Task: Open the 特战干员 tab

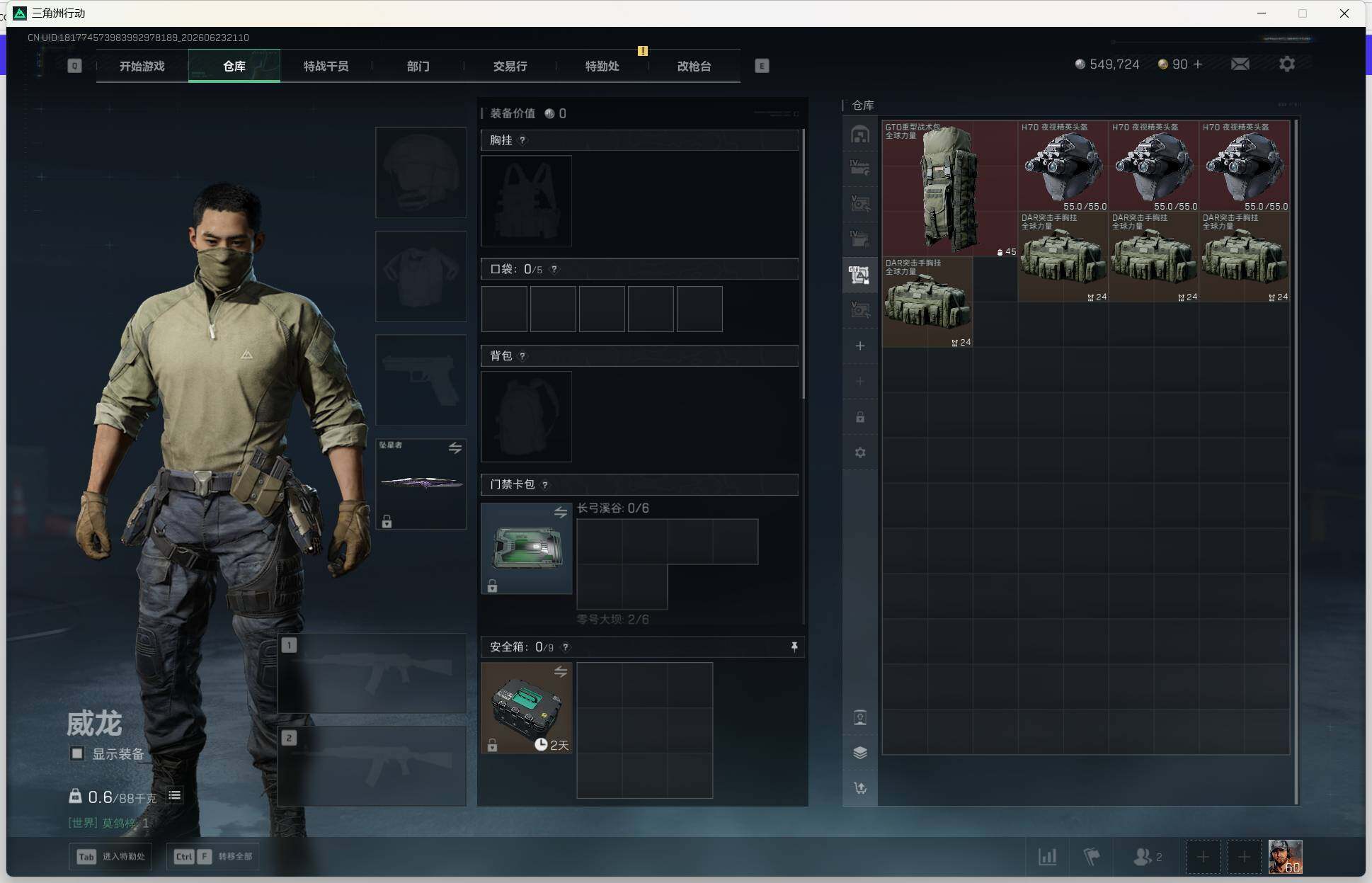Action: pos(326,66)
